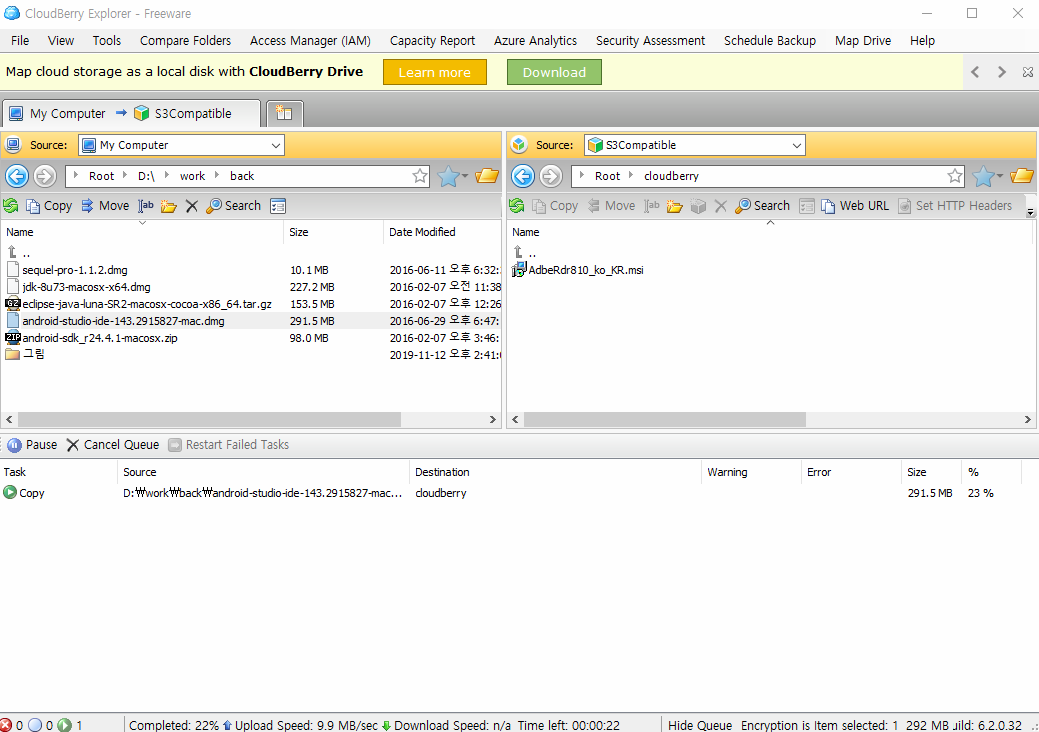This screenshot has width=1039, height=732.
Task: Close the promotional banner
Action: pyautogui.click(x=1028, y=72)
